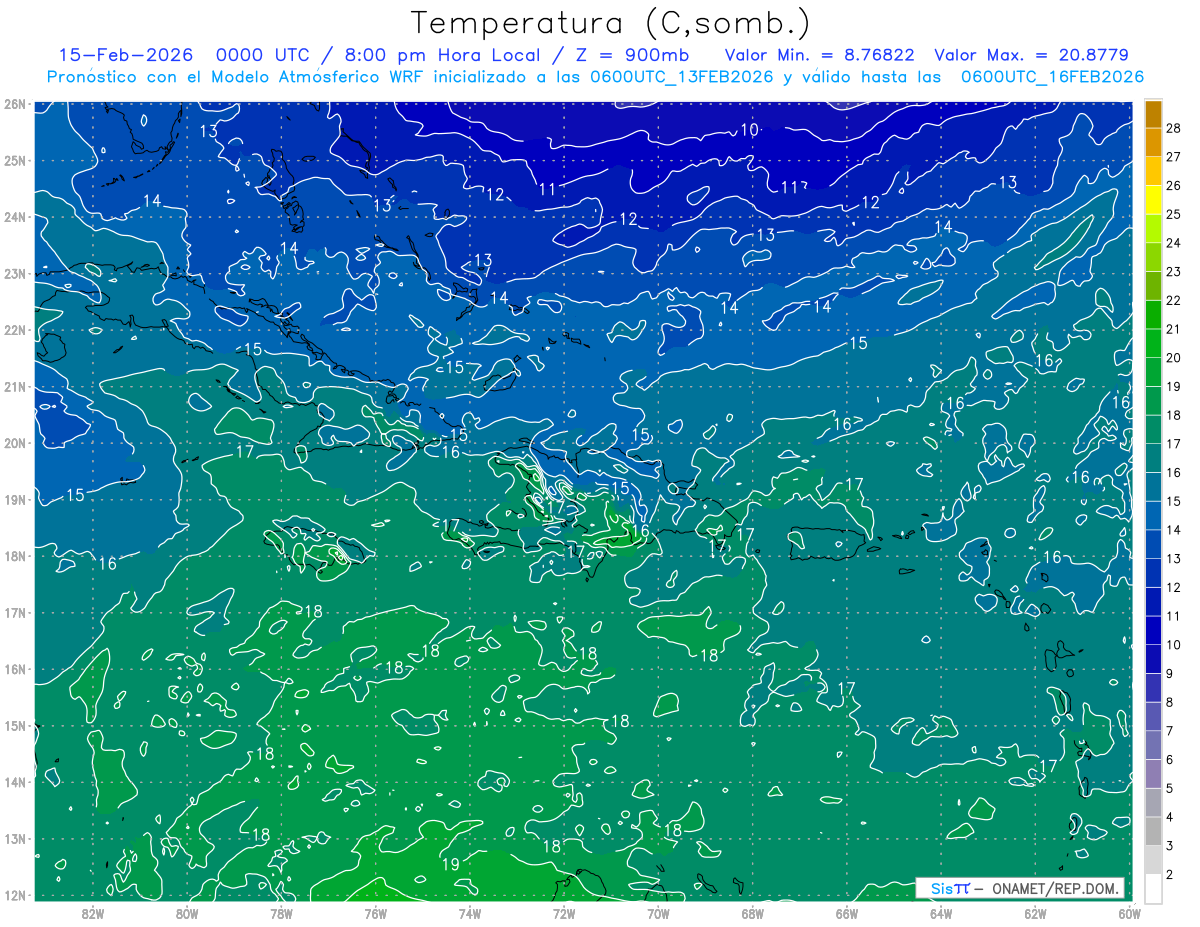The image size is (1200, 927).
Task: Click the "68W" longitude axis label
Action: pyautogui.click(x=752, y=912)
